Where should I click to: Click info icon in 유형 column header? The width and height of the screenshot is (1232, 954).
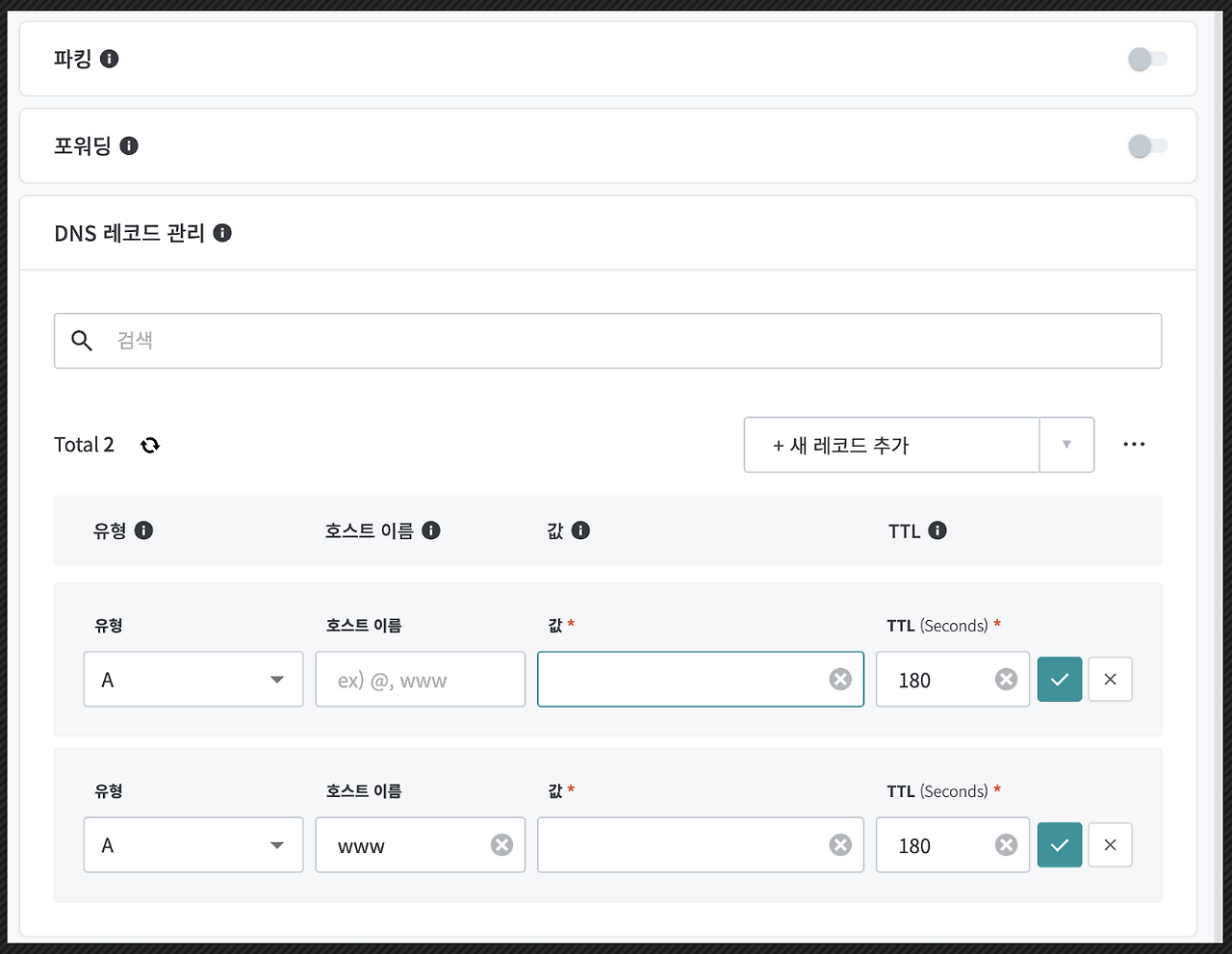[x=143, y=530]
